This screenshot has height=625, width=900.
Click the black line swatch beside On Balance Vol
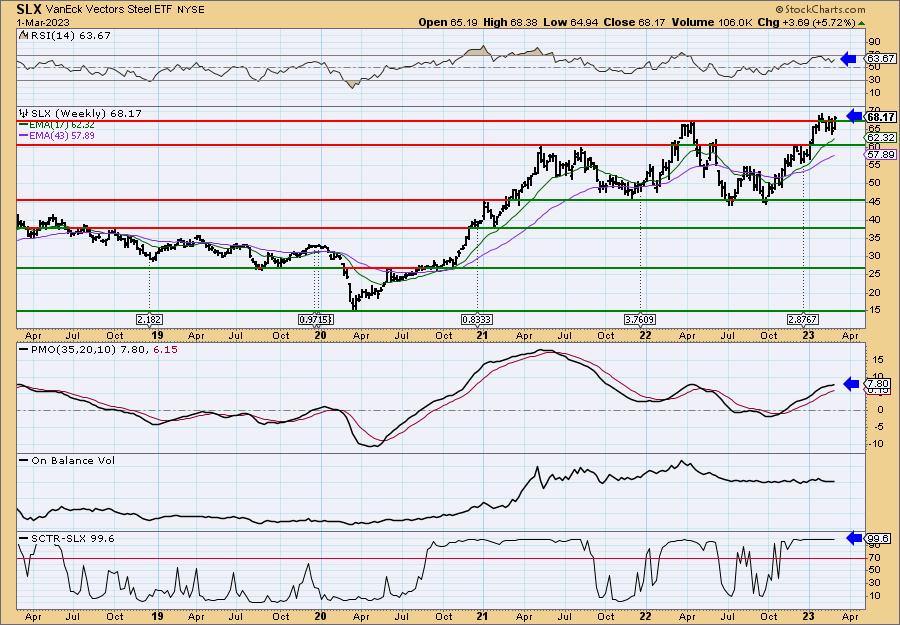[24, 460]
